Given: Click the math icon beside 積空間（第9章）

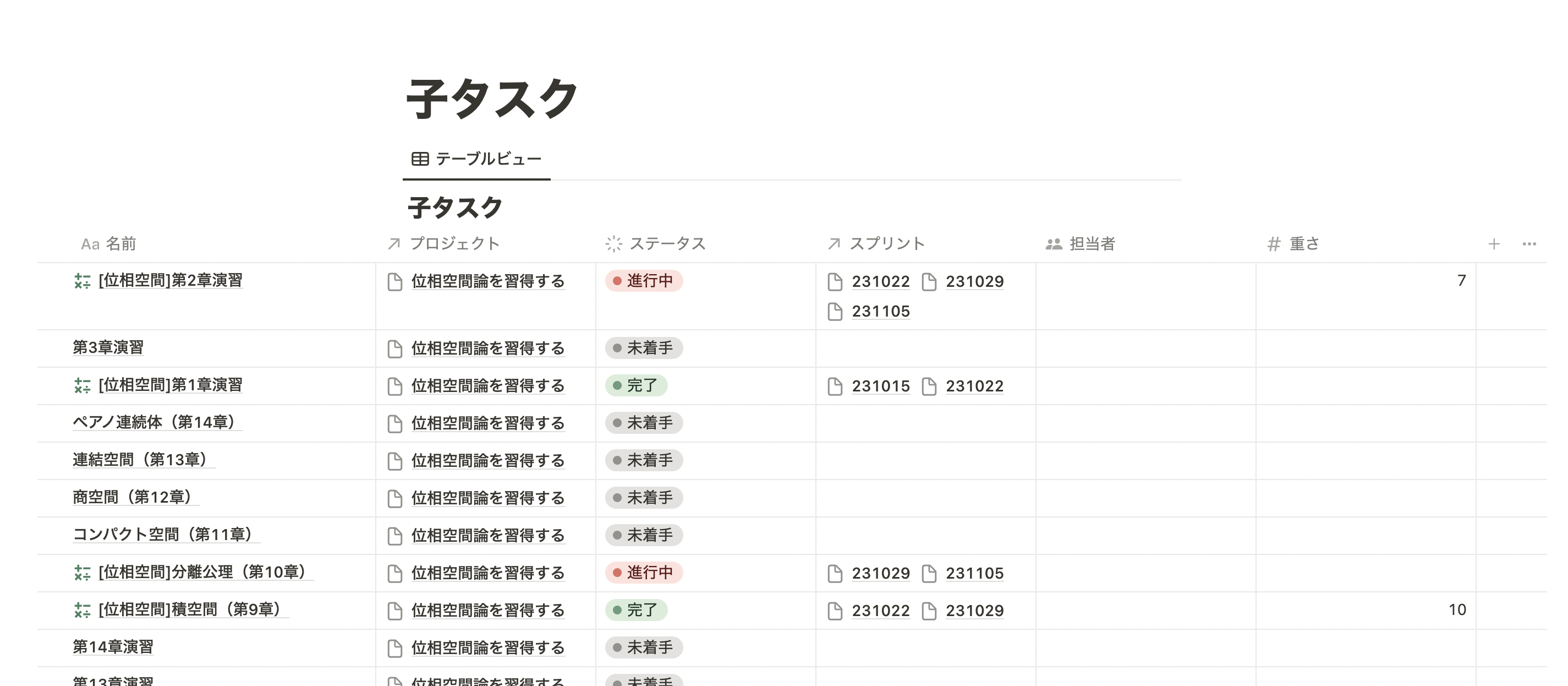Looking at the screenshot, I should point(82,610).
